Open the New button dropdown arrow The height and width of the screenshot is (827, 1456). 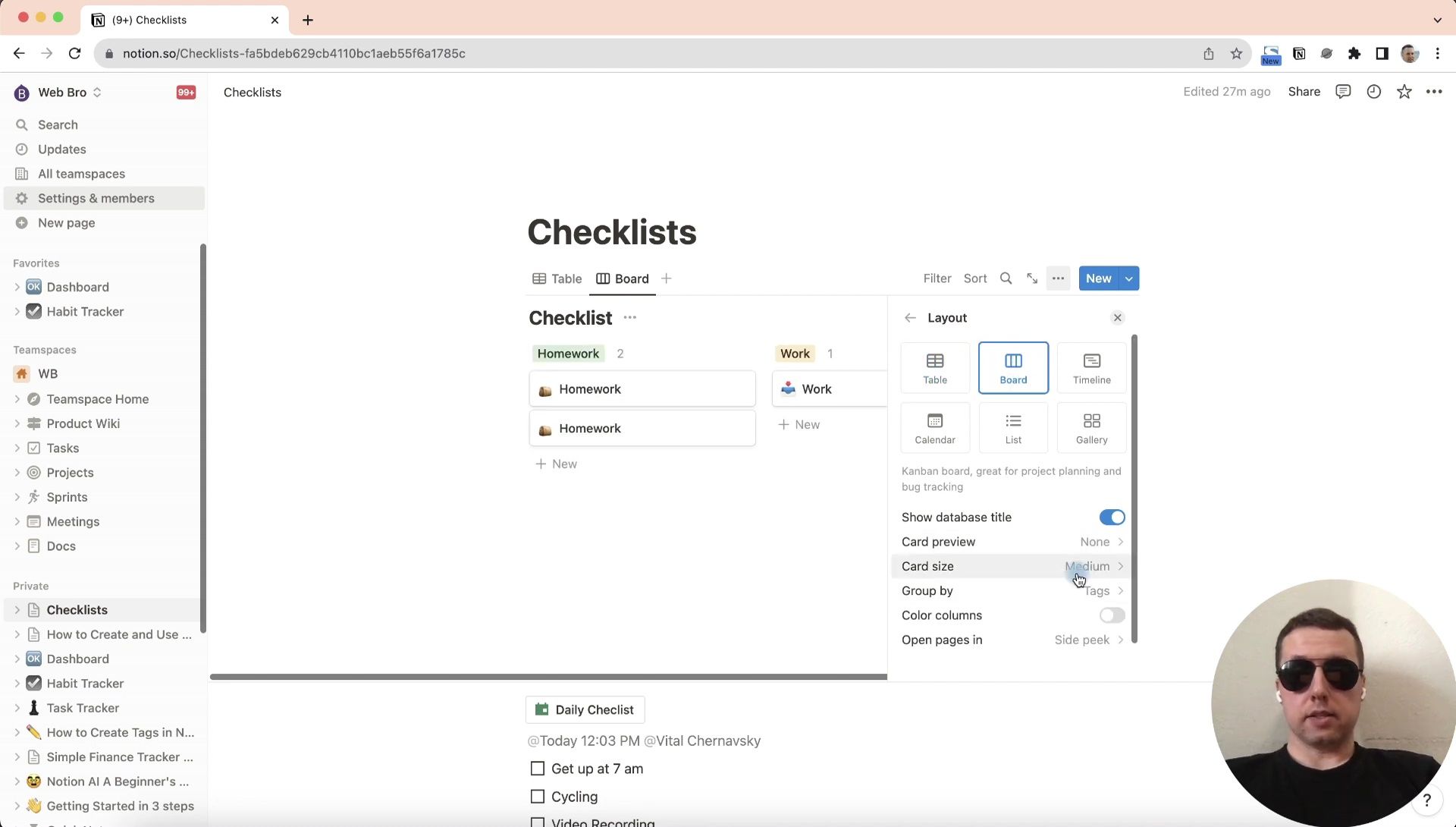[1128, 278]
